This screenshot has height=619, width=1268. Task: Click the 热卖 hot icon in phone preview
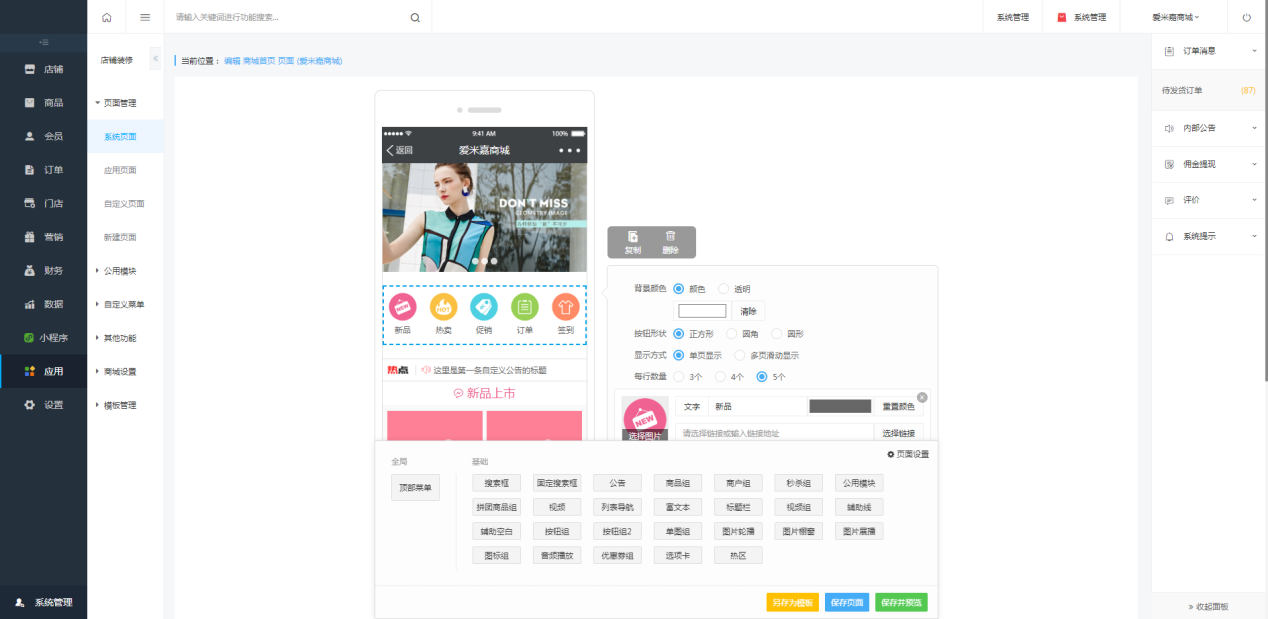(x=443, y=307)
